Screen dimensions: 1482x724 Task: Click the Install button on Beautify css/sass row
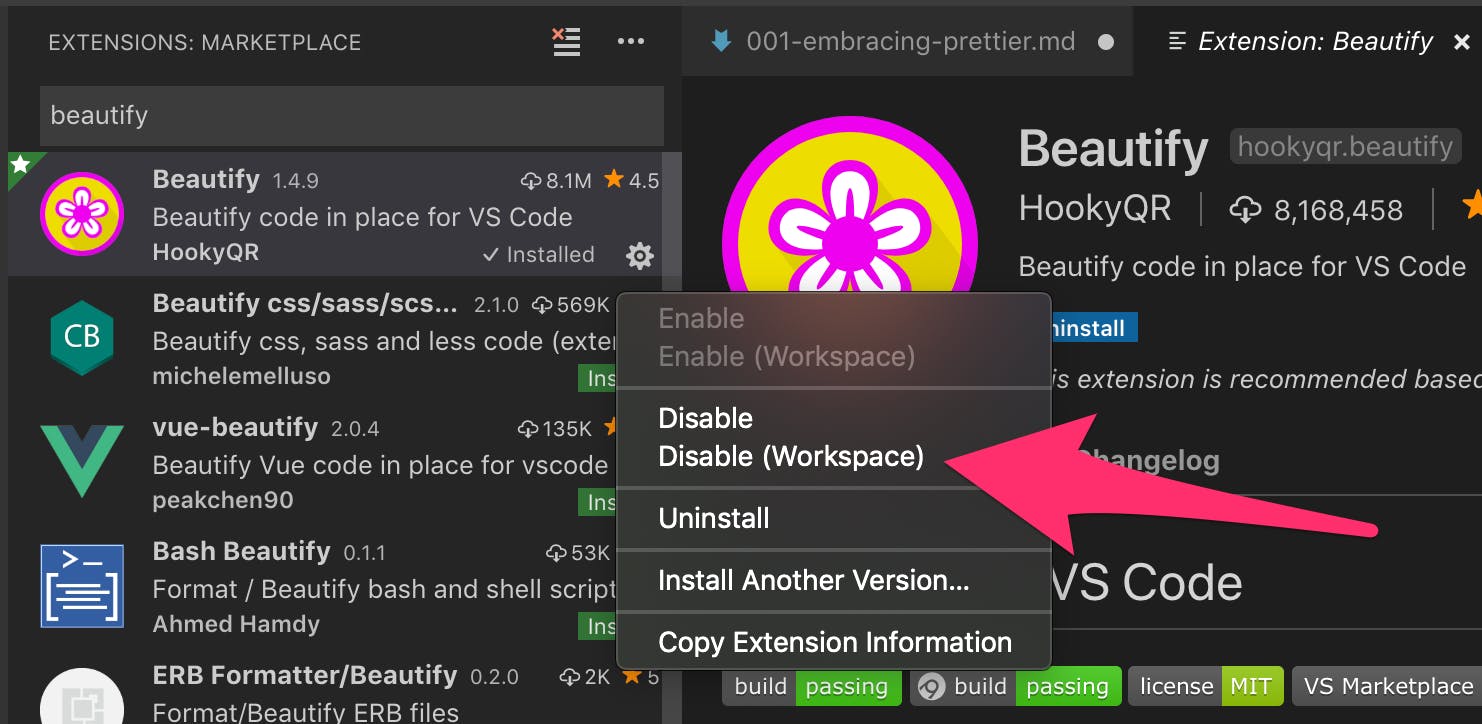[598, 378]
